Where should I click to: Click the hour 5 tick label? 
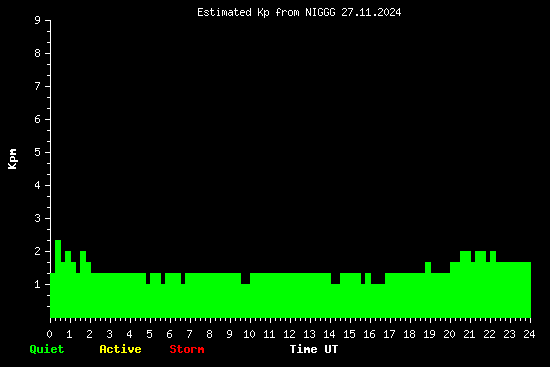[149, 334]
